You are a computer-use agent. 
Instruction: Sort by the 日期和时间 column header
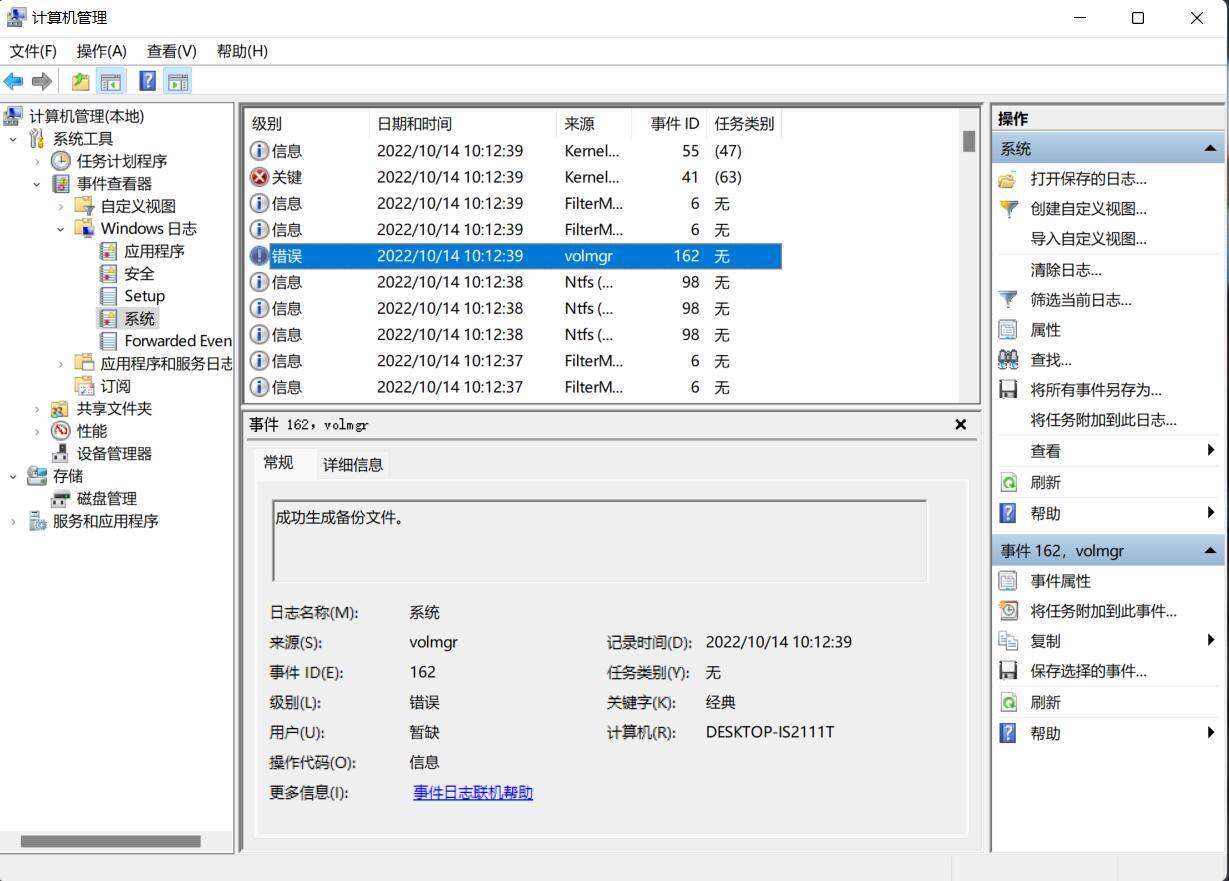click(x=462, y=124)
